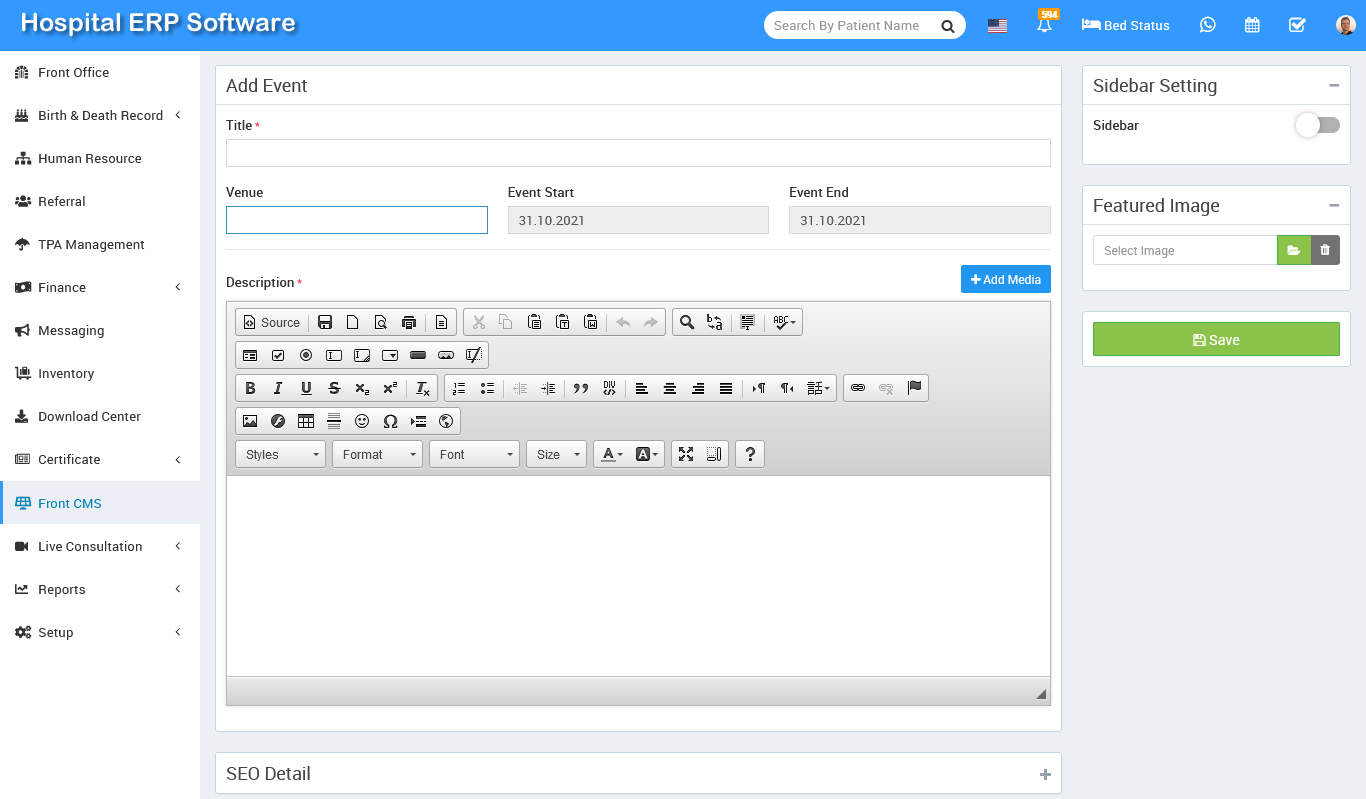Click the notification bell icon
This screenshot has width=1366, height=799.
pos(1045,26)
